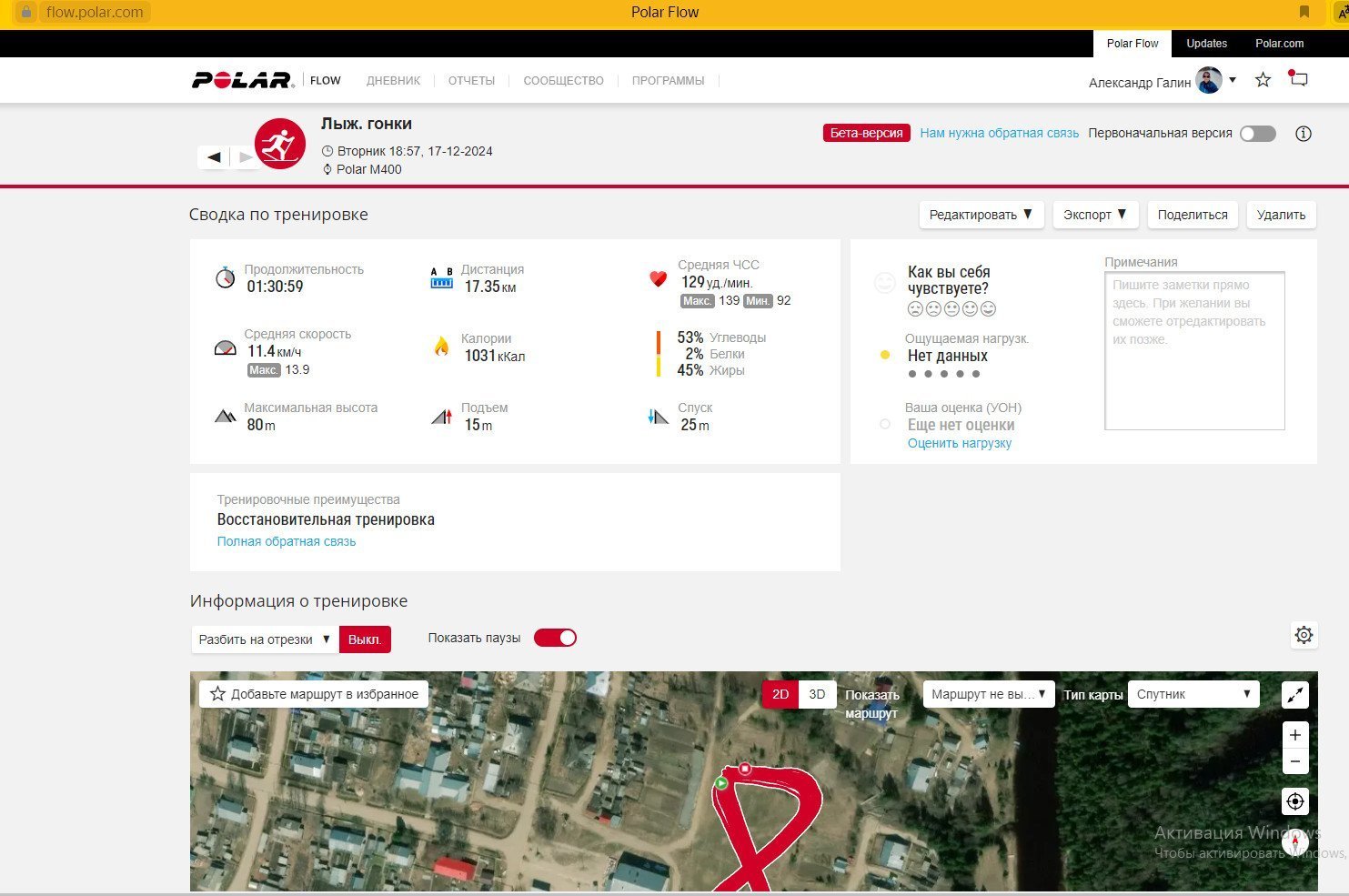Click Александр Галин profile avatar
Screen dimensions: 1349x896
click(x=1209, y=80)
